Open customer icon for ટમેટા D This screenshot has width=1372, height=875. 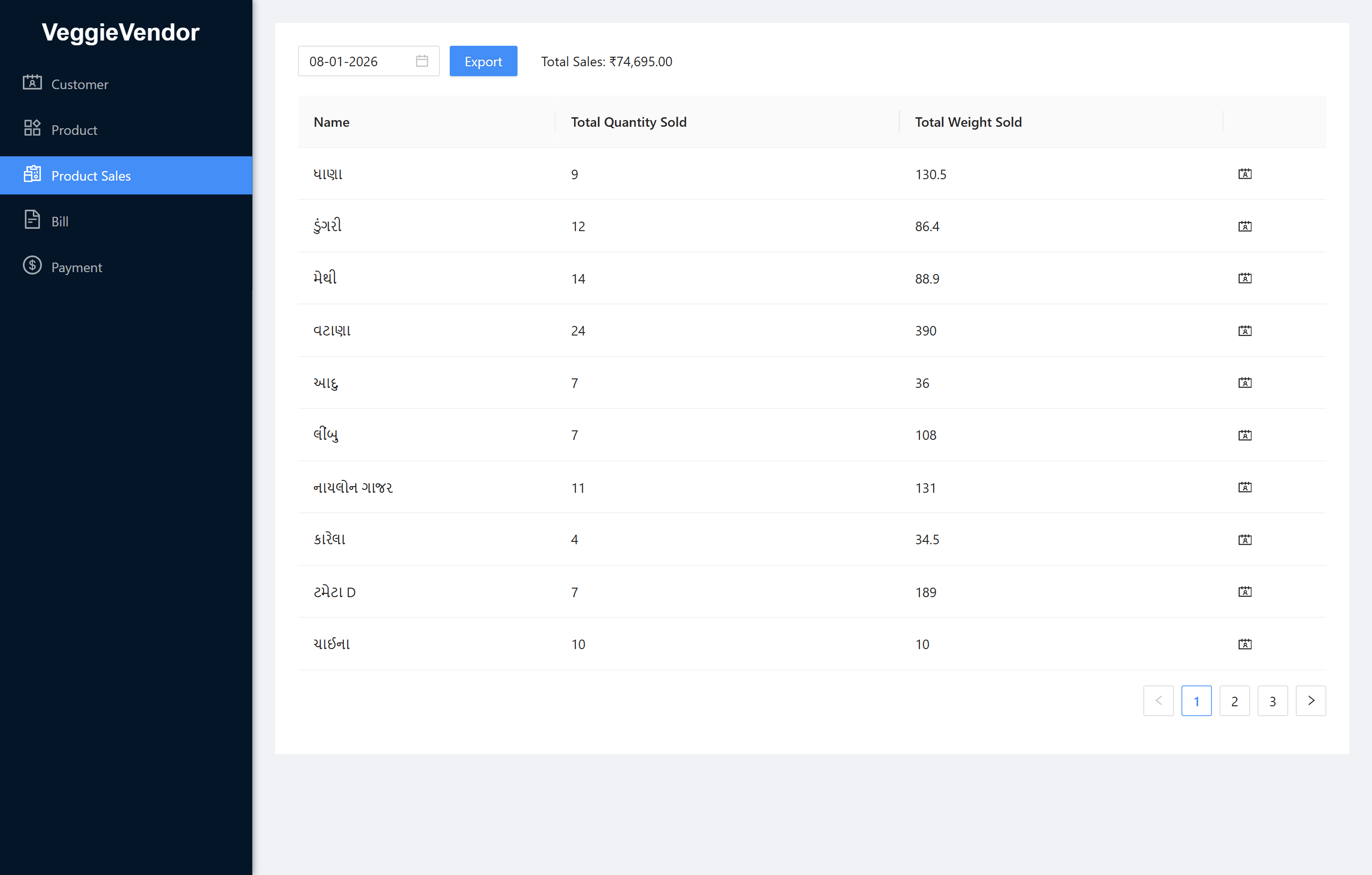point(1244,592)
